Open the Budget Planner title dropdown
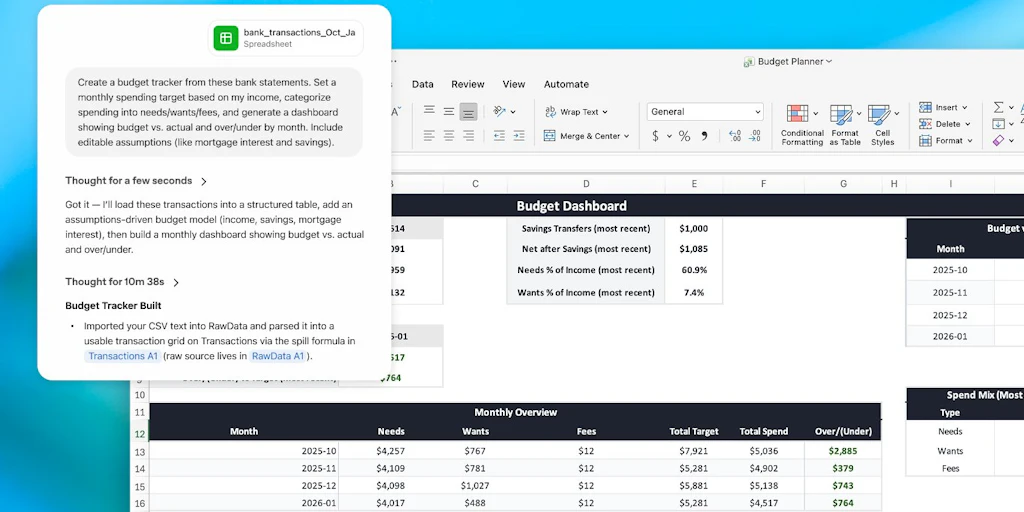 pos(829,61)
